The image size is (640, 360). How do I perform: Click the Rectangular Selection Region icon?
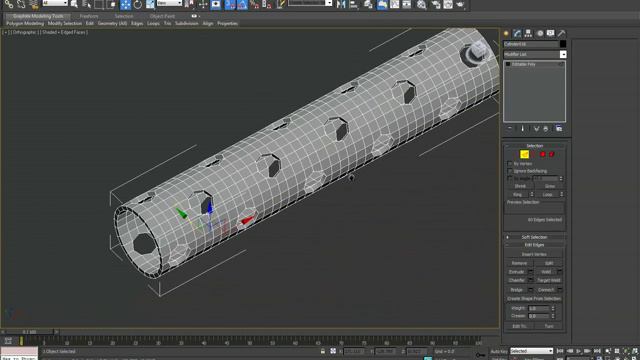[x=99, y=4]
